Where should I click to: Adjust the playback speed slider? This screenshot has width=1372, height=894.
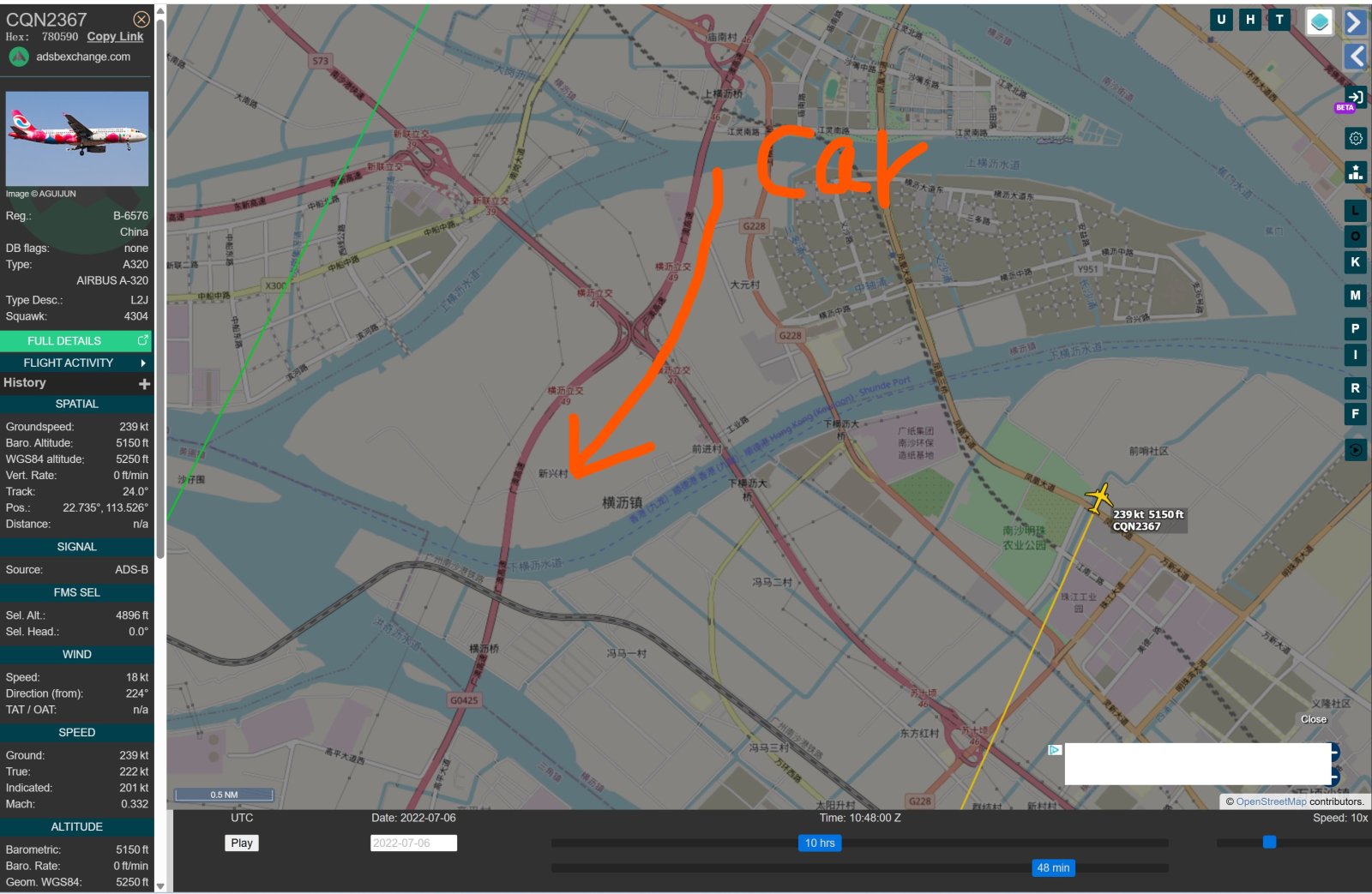point(1269,843)
